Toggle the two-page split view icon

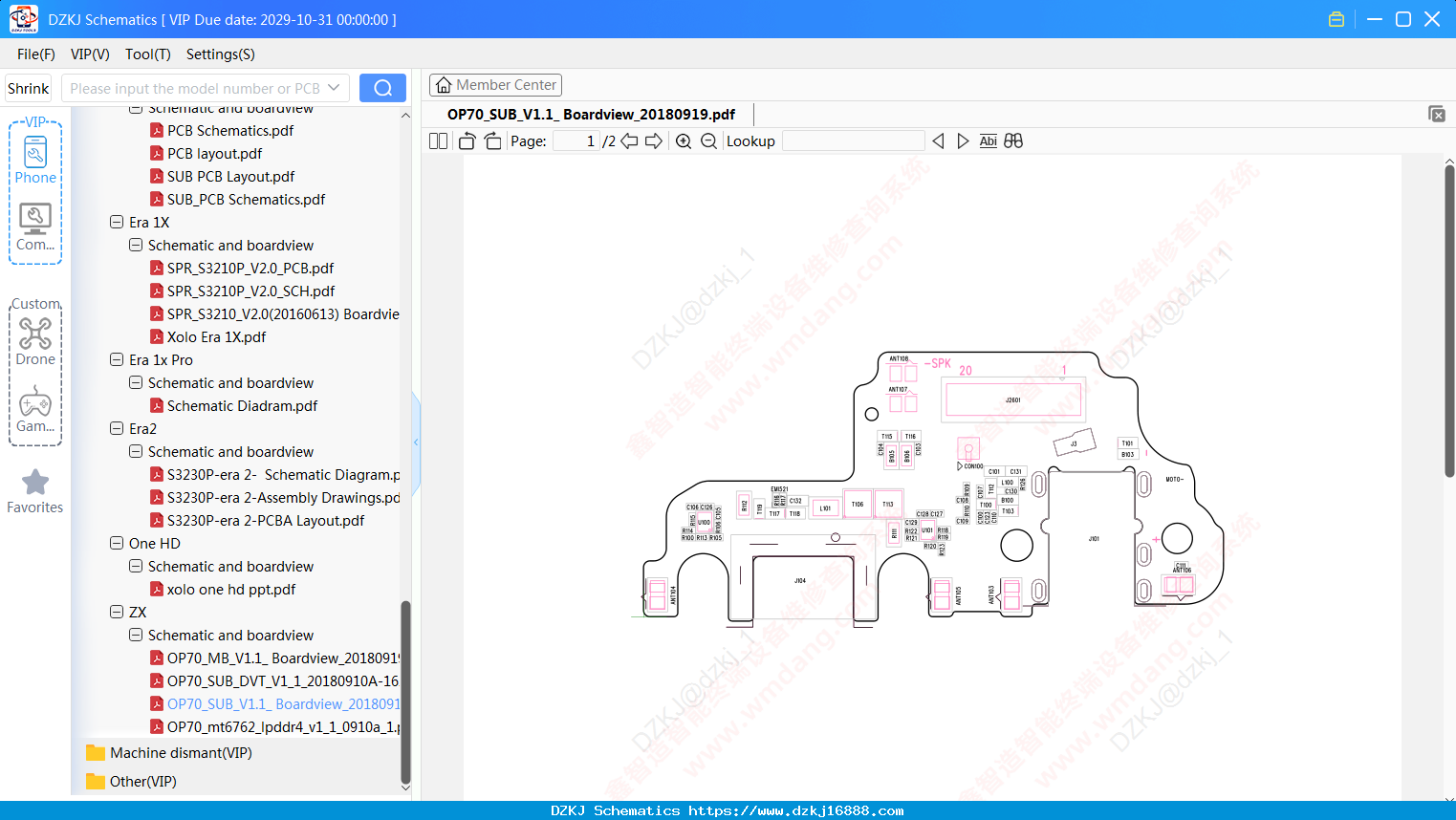click(x=438, y=141)
